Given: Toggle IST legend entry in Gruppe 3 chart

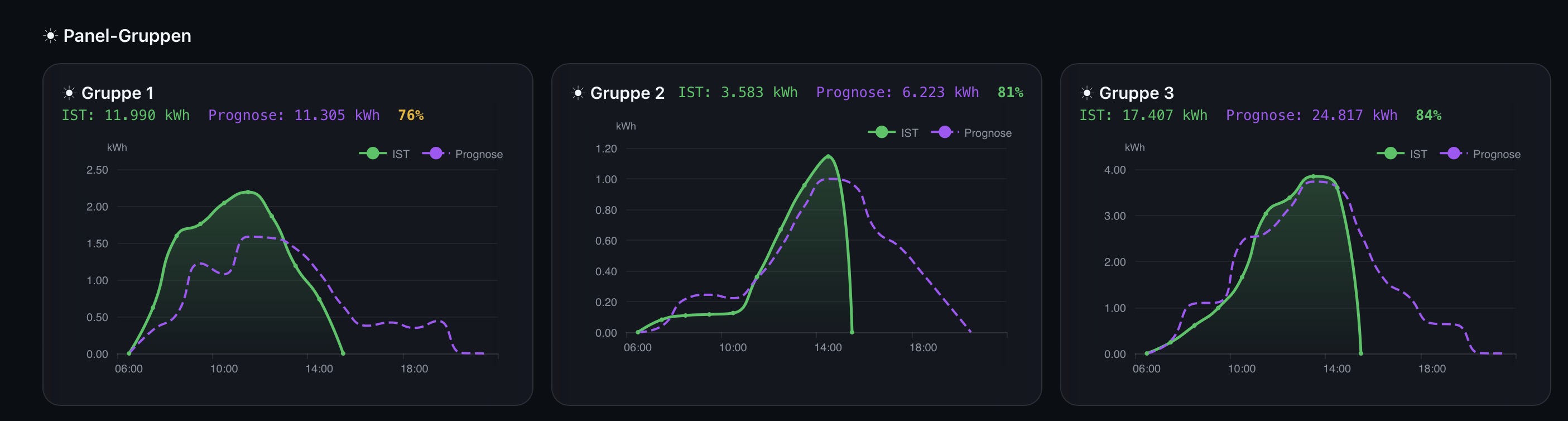Looking at the screenshot, I should (1402, 154).
